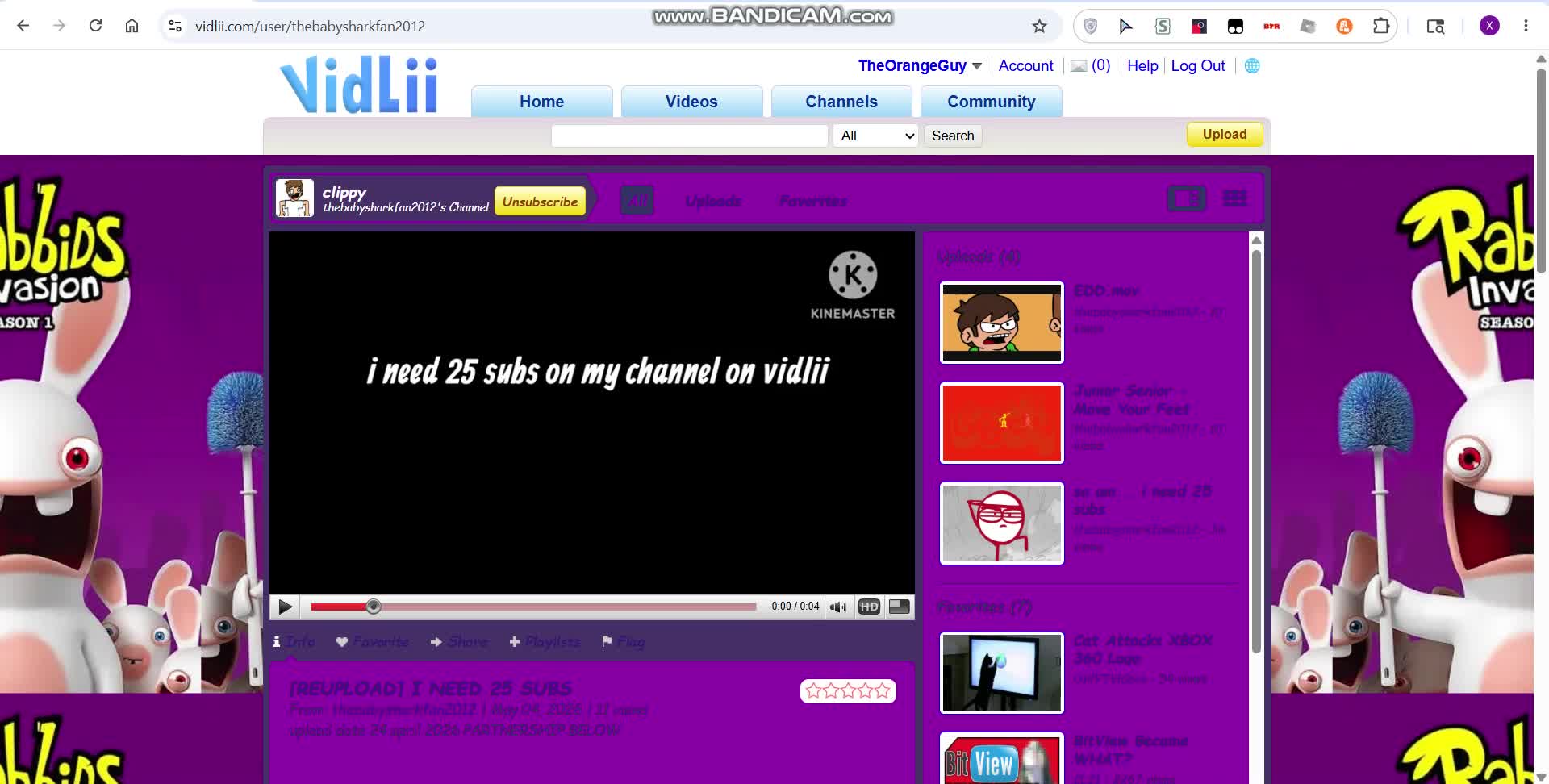Go to the Home navigation tab
Image resolution: width=1549 pixels, height=784 pixels.
point(541,102)
